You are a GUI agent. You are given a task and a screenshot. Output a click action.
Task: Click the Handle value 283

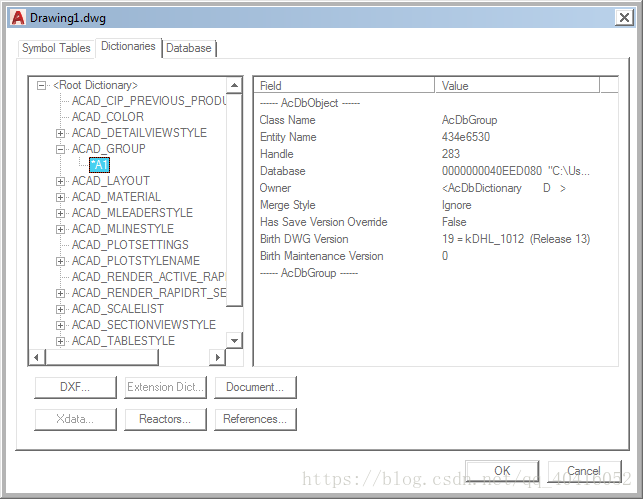[451, 154]
